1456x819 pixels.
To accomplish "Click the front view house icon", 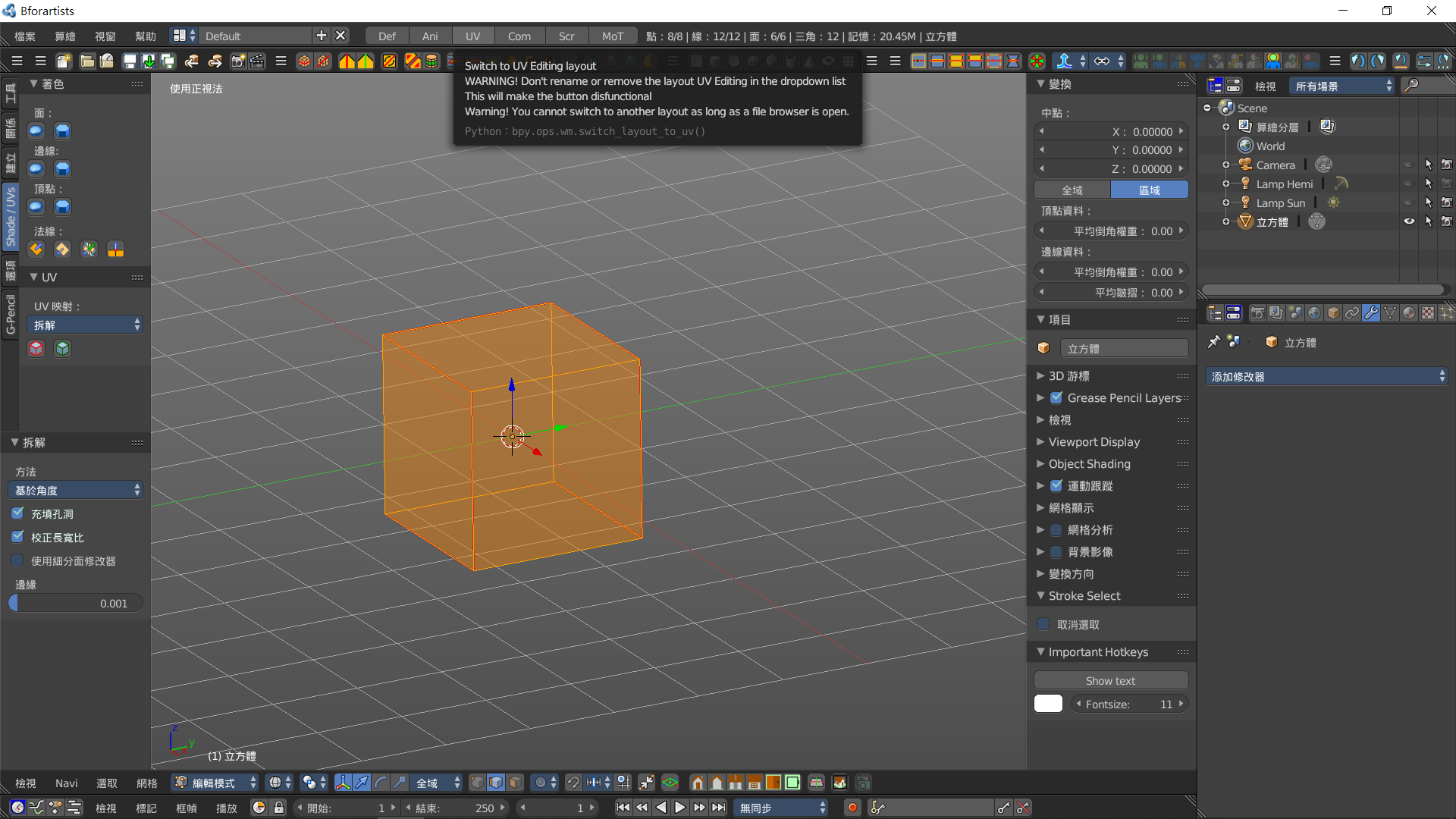I will [x=698, y=783].
